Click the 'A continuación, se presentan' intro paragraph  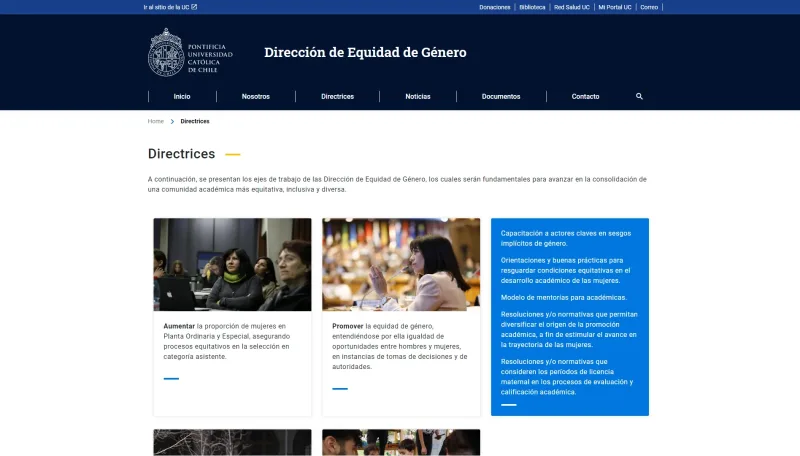[x=397, y=184]
